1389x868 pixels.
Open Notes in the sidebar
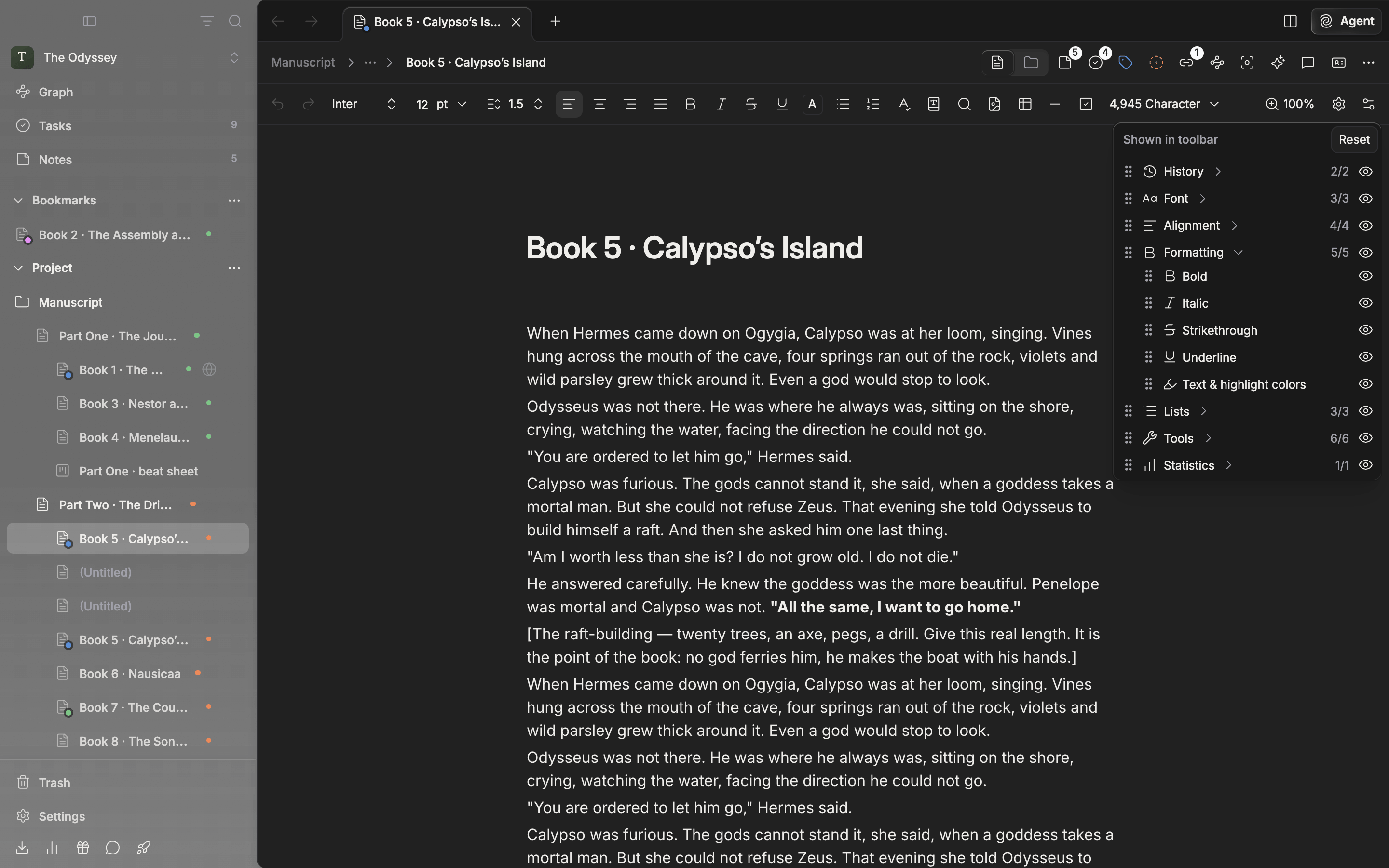coord(55,160)
